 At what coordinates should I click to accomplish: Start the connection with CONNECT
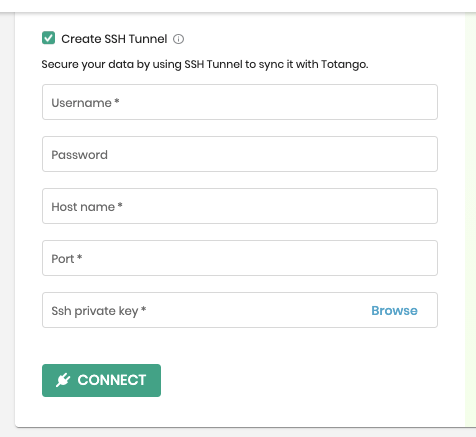point(101,380)
